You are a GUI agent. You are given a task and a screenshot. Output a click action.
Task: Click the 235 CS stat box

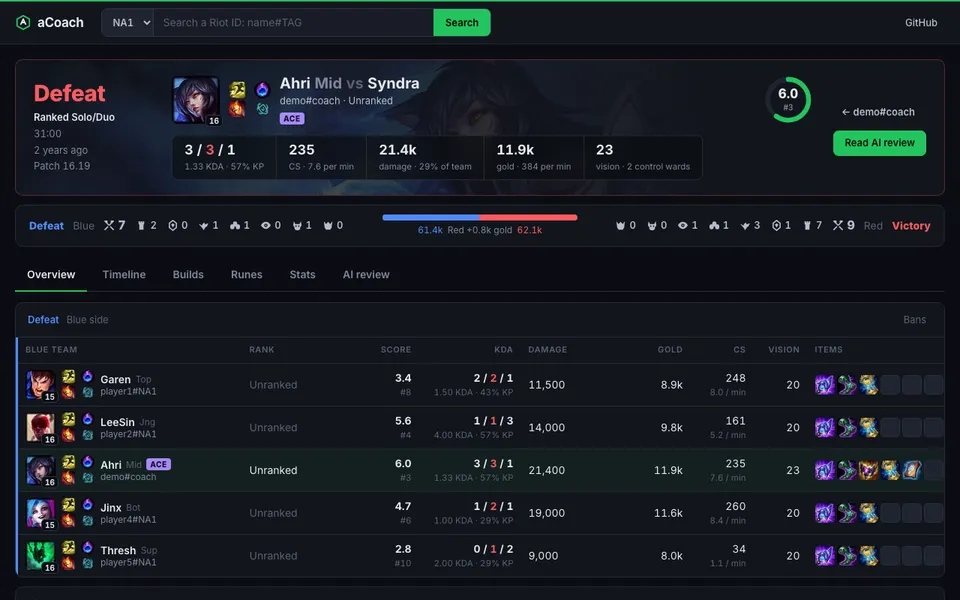pos(321,157)
